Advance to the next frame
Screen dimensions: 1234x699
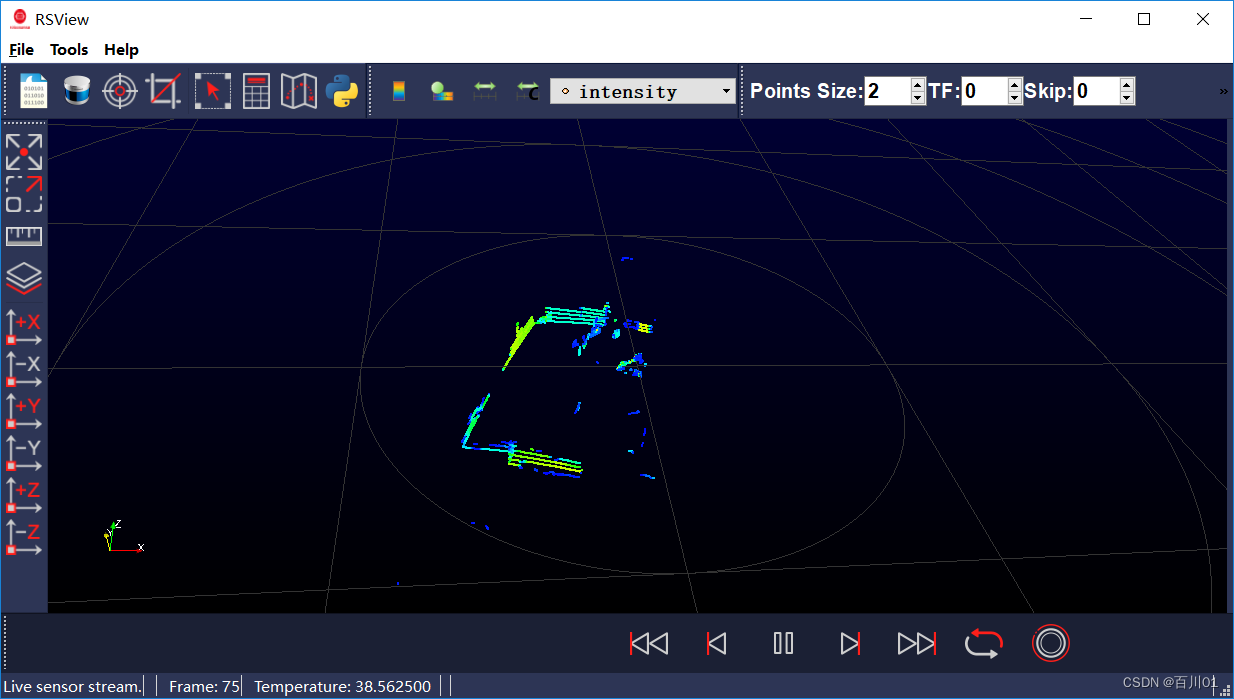point(850,643)
